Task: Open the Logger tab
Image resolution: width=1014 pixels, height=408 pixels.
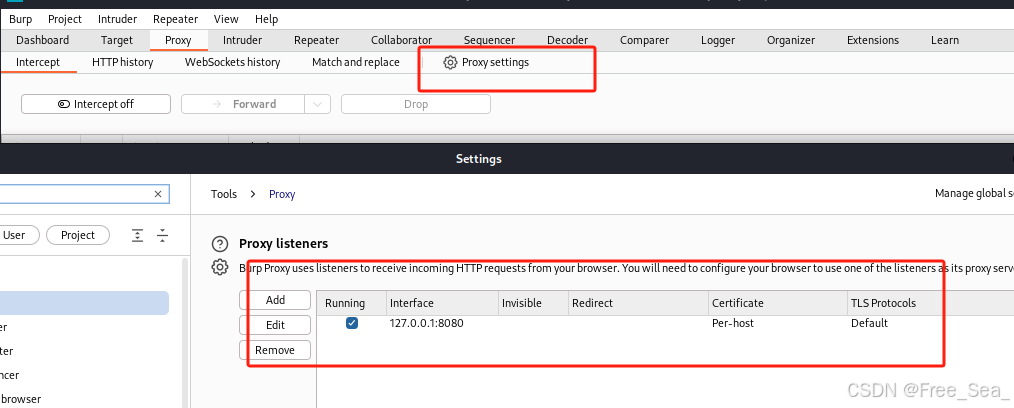Action: (718, 40)
